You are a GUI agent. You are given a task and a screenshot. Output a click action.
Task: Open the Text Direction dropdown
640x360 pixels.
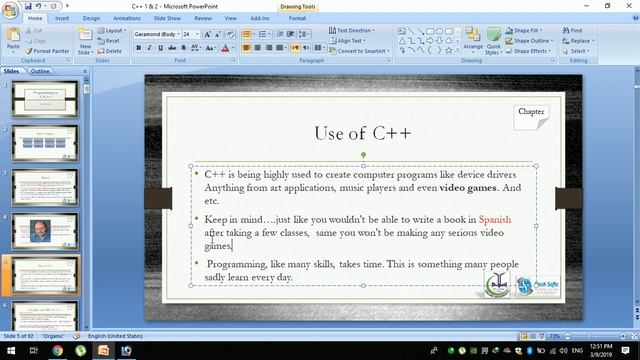coord(351,31)
